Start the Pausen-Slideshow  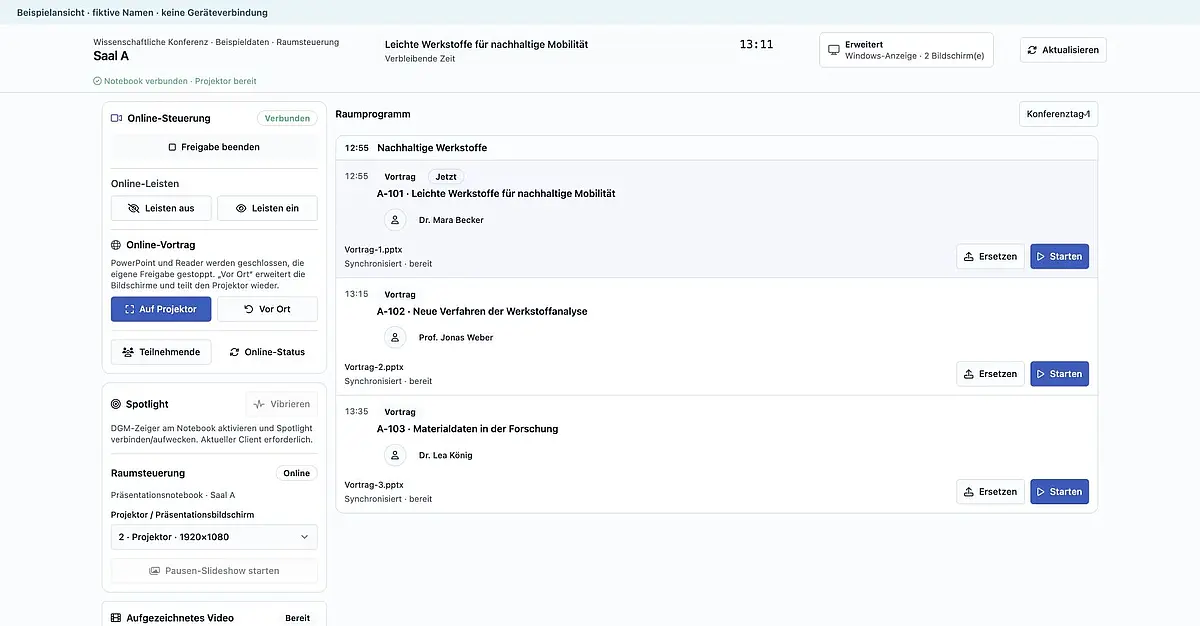pyautogui.click(x=214, y=571)
